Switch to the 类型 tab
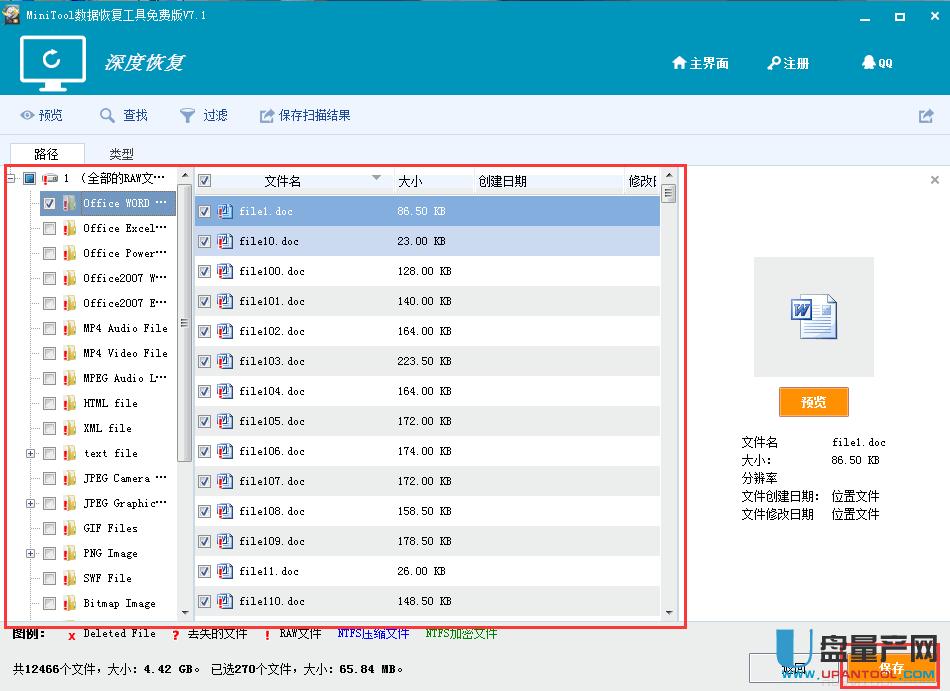This screenshot has height=691, width=950. tap(121, 154)
